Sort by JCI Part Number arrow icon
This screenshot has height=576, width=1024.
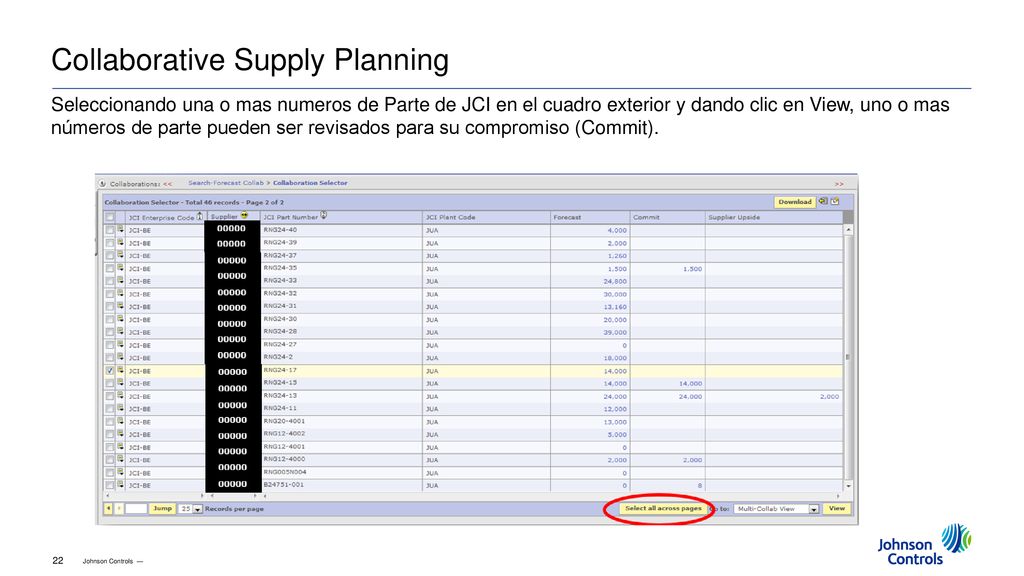(323, 216)
